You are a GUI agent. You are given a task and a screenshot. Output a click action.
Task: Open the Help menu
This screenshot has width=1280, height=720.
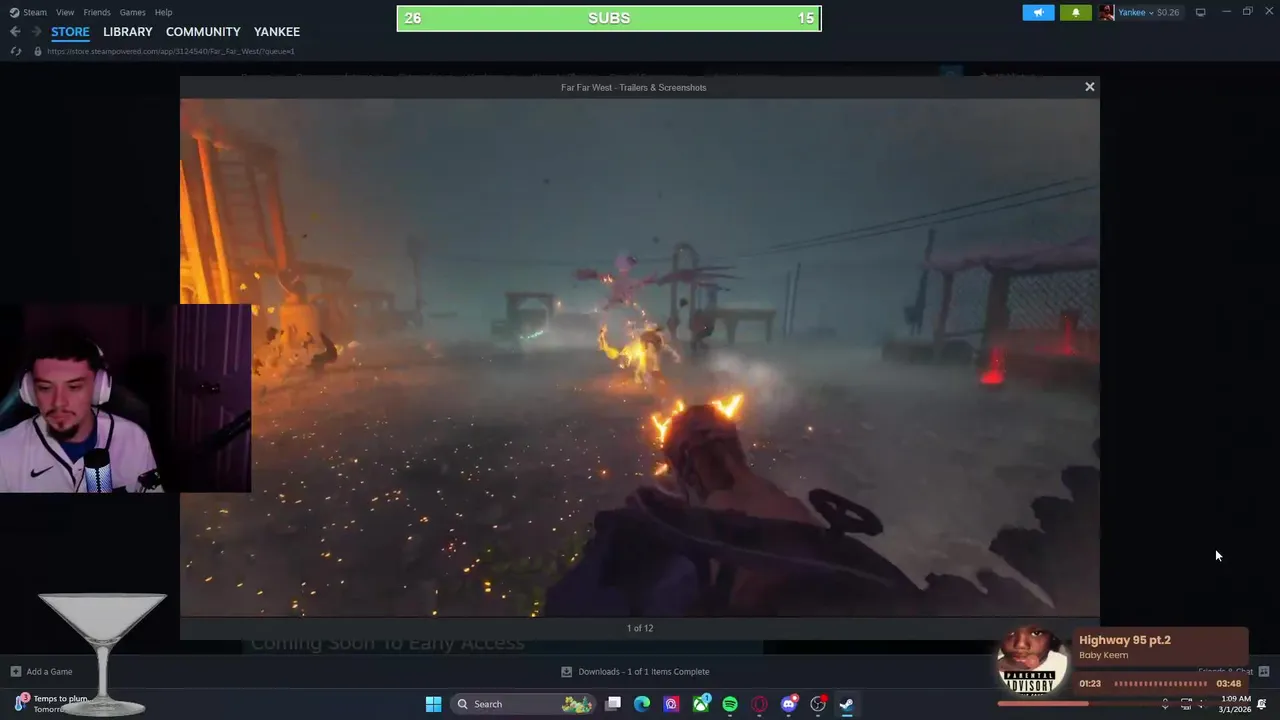click(163, 12)
